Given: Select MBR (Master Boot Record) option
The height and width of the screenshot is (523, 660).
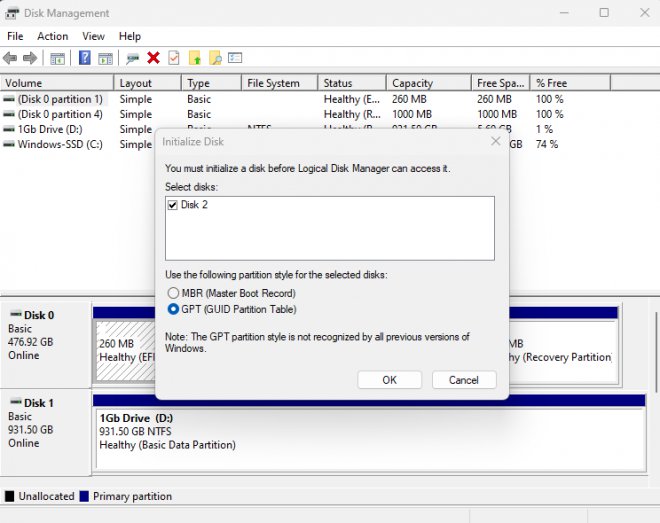Looking at the screenshot, I should tap(174, 293).
